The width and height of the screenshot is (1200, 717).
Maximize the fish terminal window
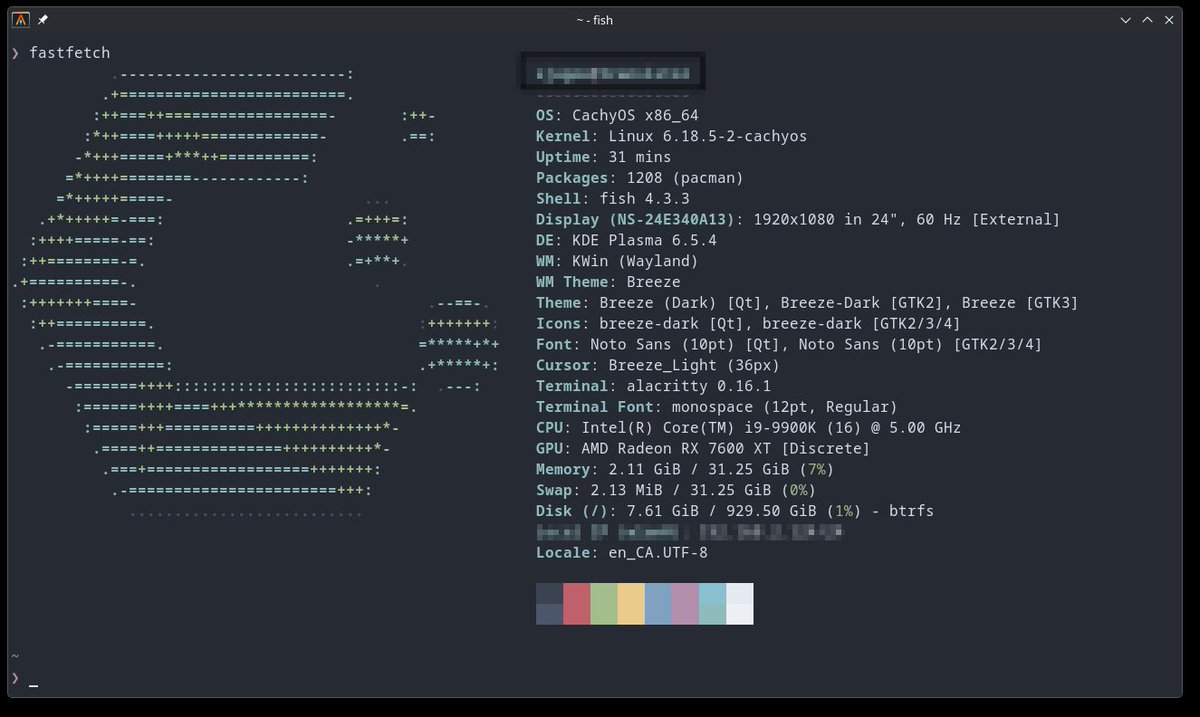tap(1149, 19)
